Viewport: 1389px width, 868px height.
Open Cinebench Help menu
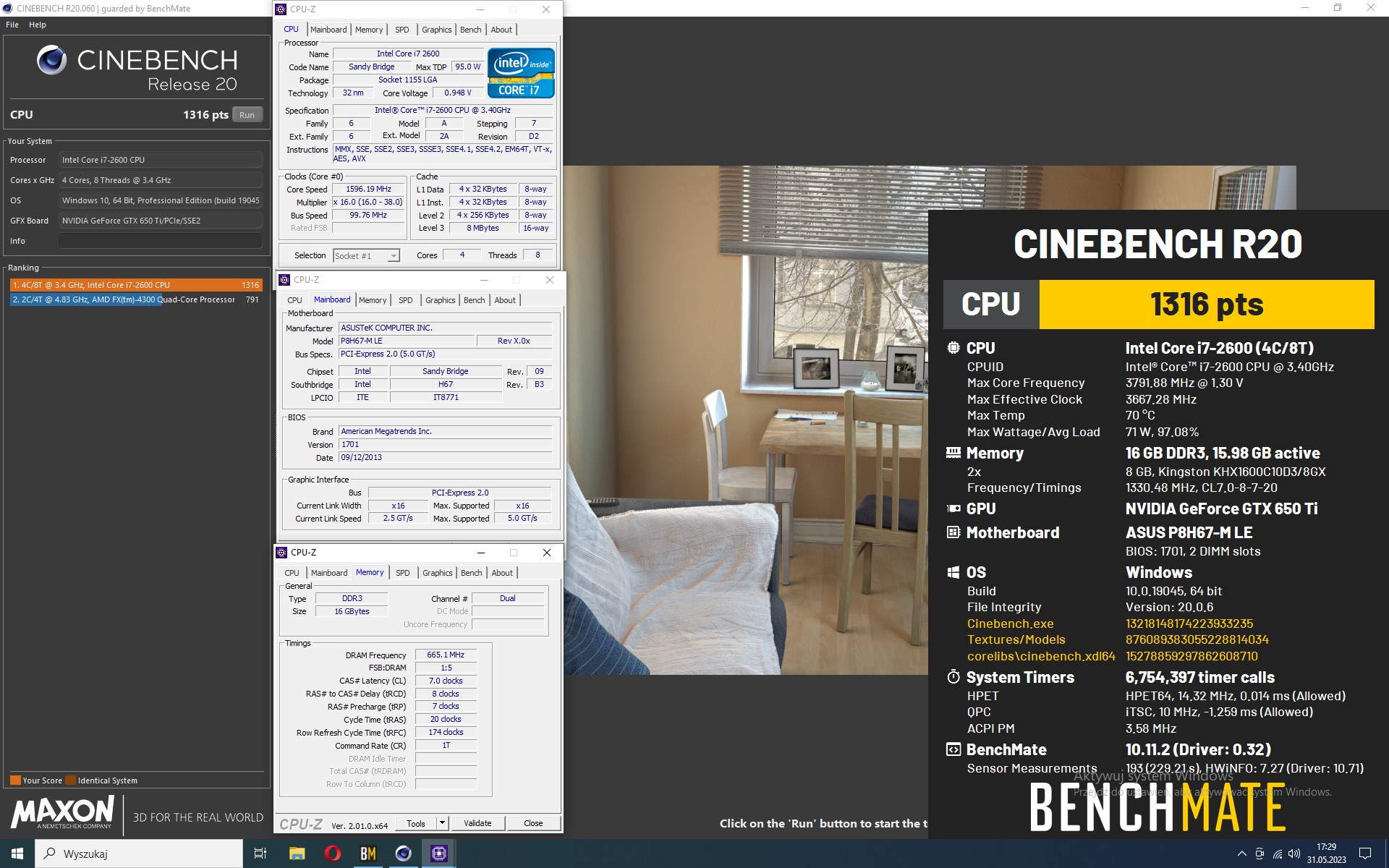[38, 25]
